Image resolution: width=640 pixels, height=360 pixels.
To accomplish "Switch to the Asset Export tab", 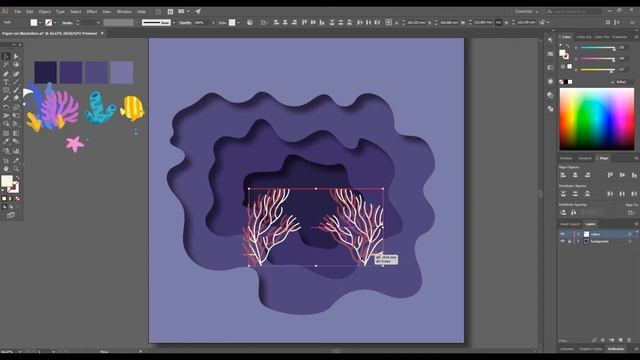I will 570,224.
